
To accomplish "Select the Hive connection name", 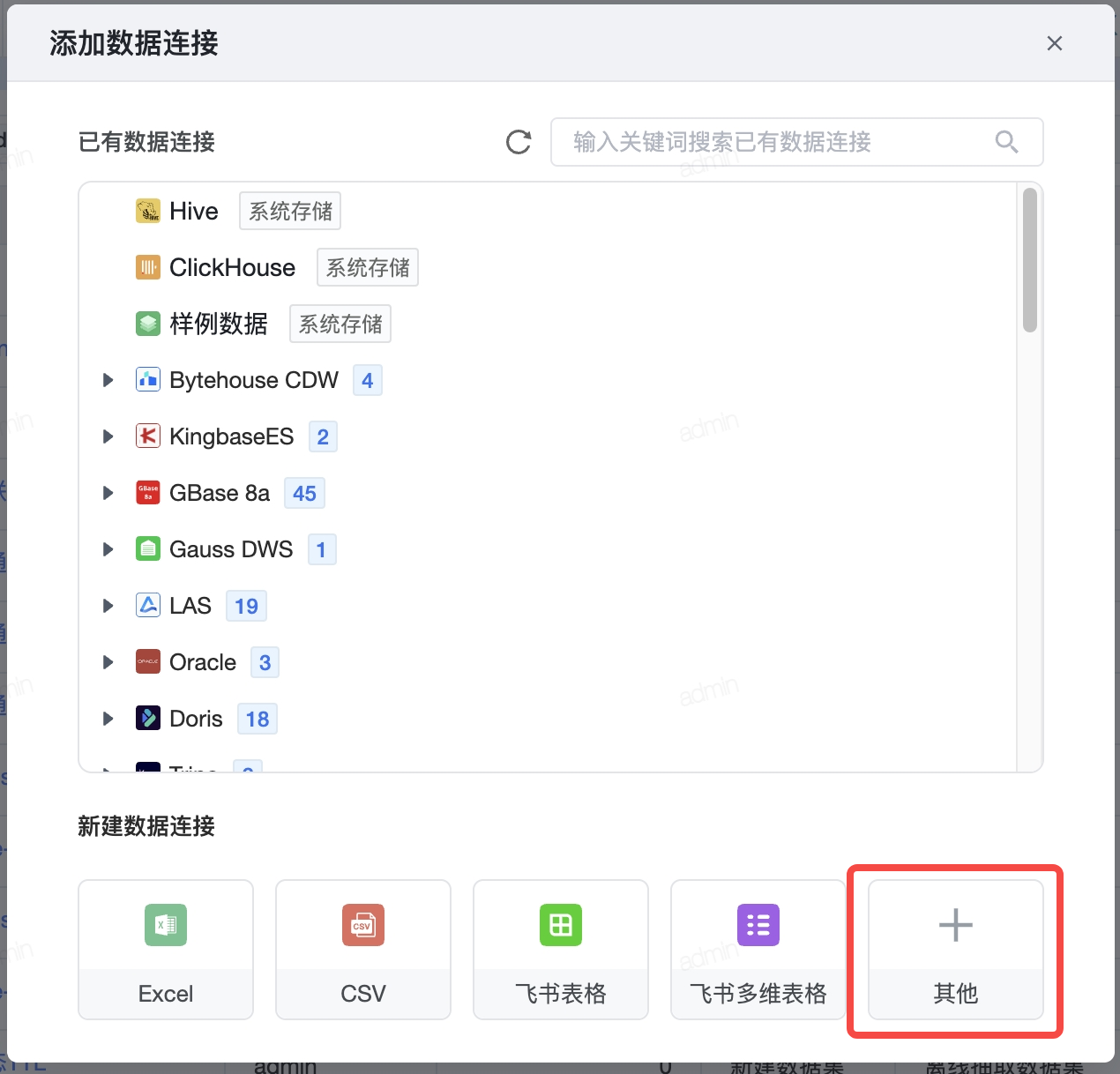I will coord(194,211).
